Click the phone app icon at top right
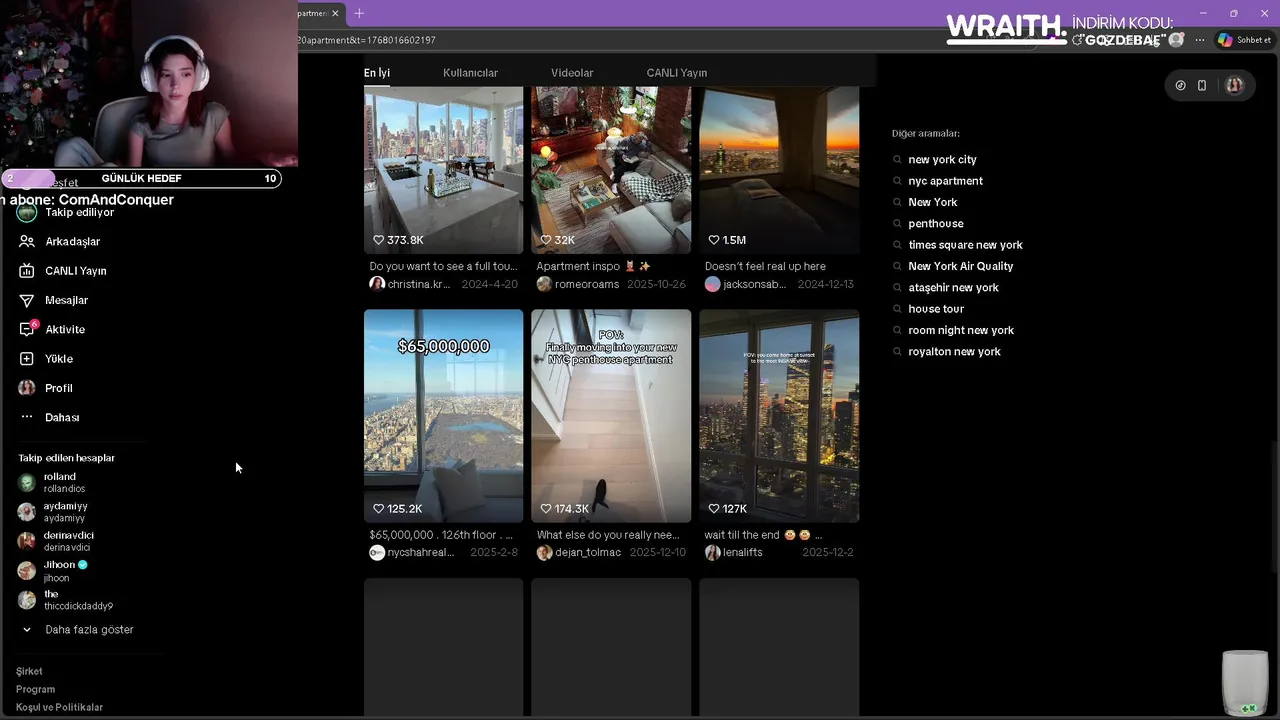The width and height of the screenshot is (1280, 720). tap(1202, 85)
